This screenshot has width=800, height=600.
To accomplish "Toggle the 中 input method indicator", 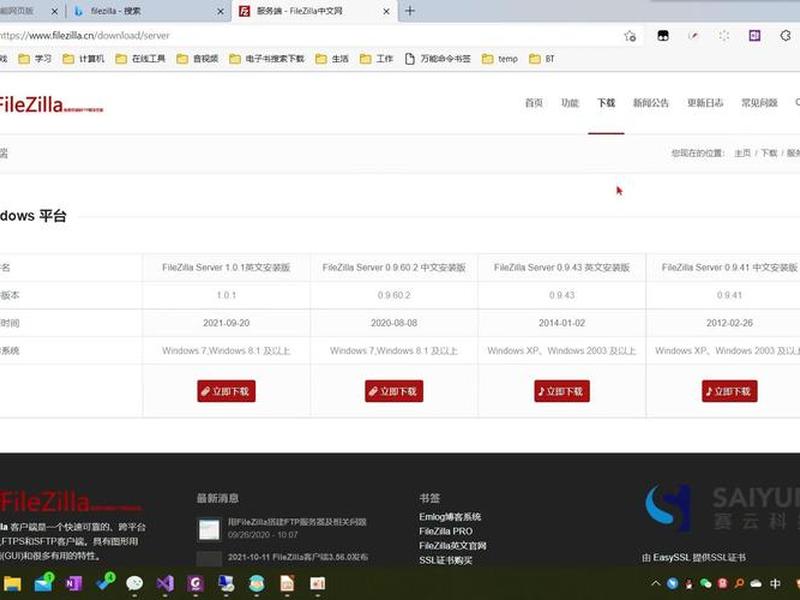I will (x=775, y=583).
